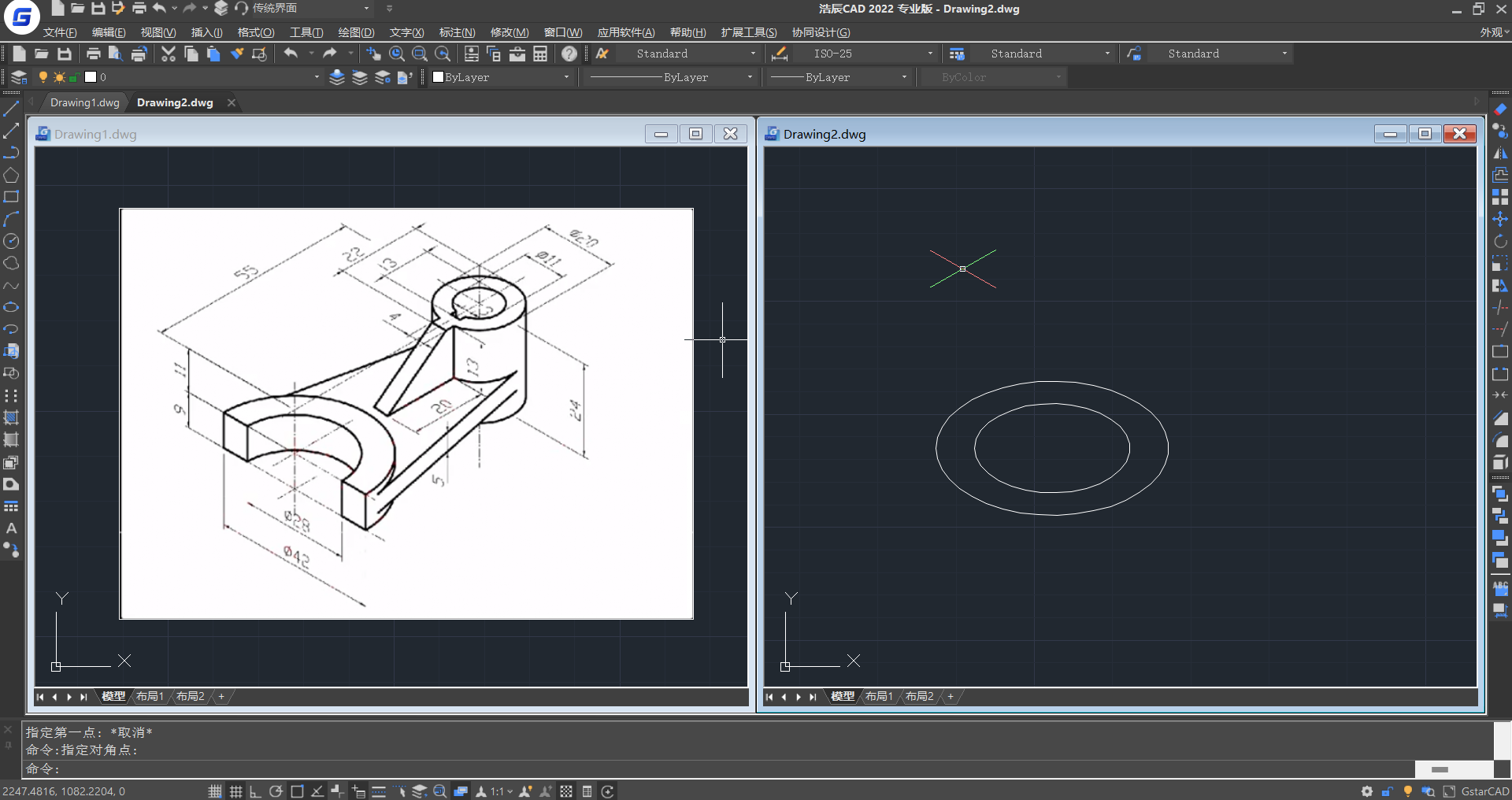The width and height of the screenshot is (1512, 800).
Task: Click the Pan realtime hand icon
Action: (373, 54)
